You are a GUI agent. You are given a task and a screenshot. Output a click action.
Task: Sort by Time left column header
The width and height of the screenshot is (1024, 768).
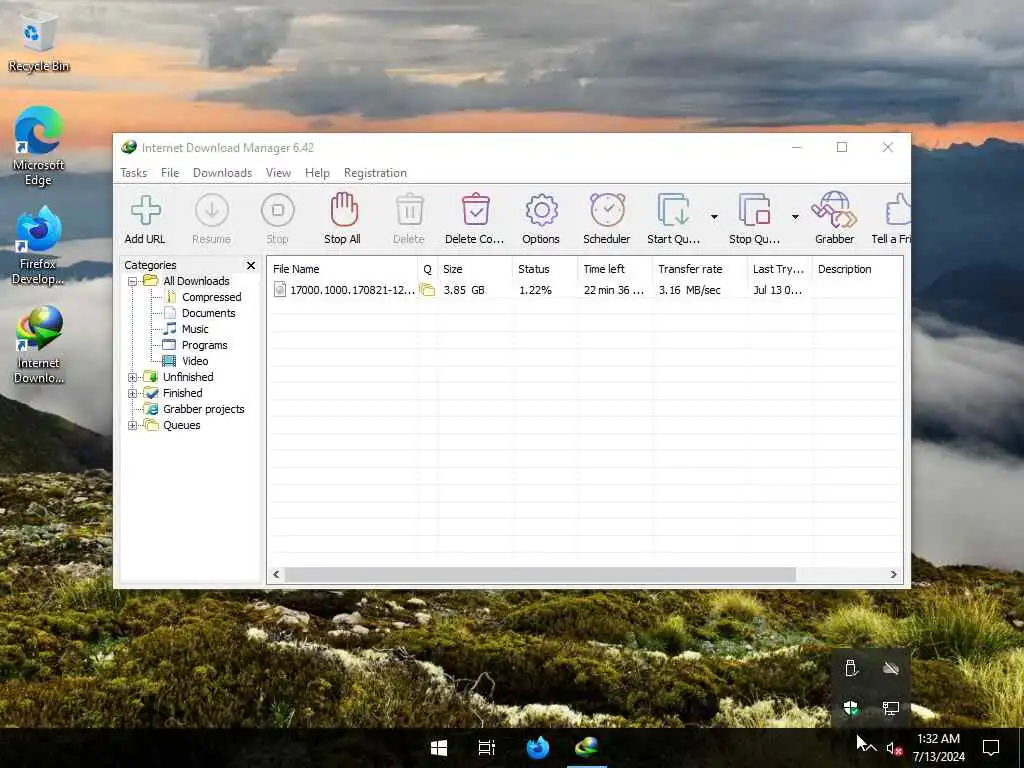click(615, 269)
